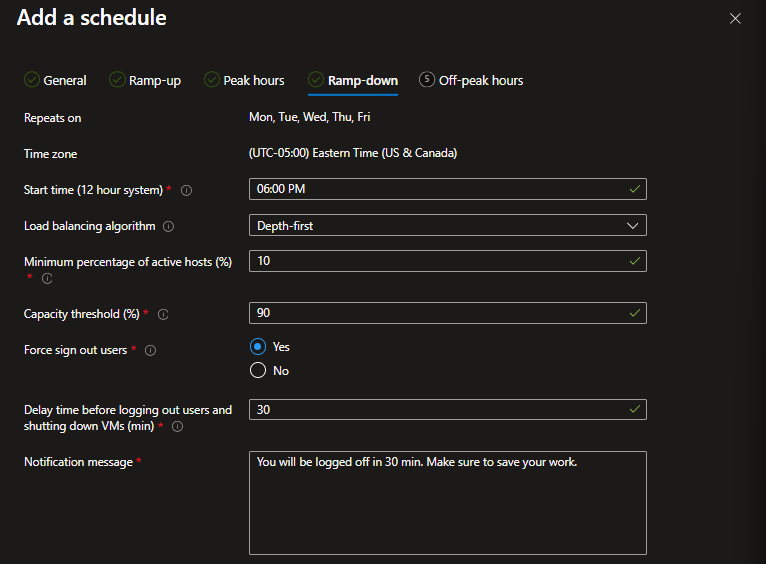Image resolution: width=766 pixels, height=564 pixels.
Task: Click inside the Notification message text box
Action: click(447, 502)
